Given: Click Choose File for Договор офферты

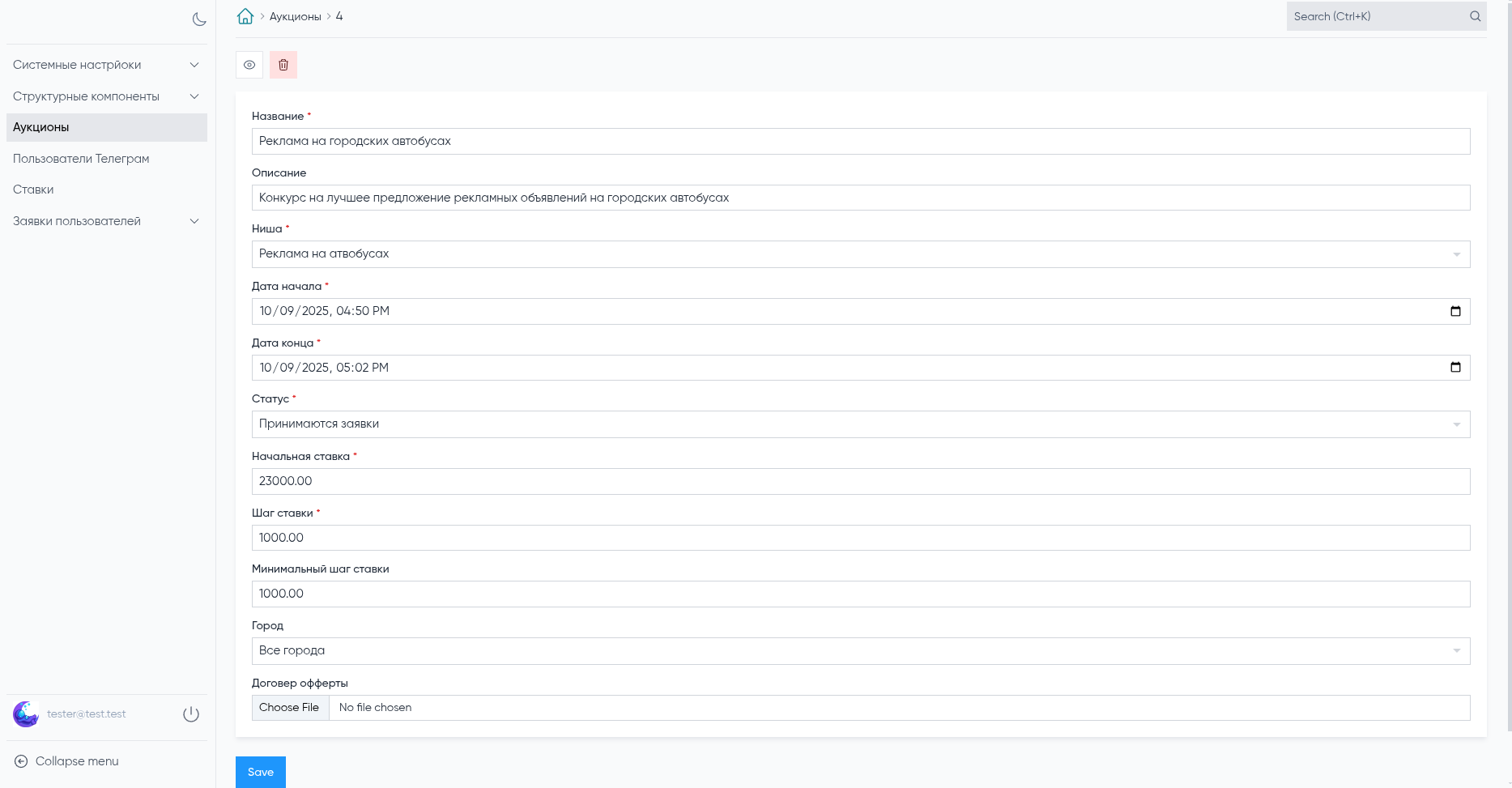Looking at the screenshot, I should point(289,708).
